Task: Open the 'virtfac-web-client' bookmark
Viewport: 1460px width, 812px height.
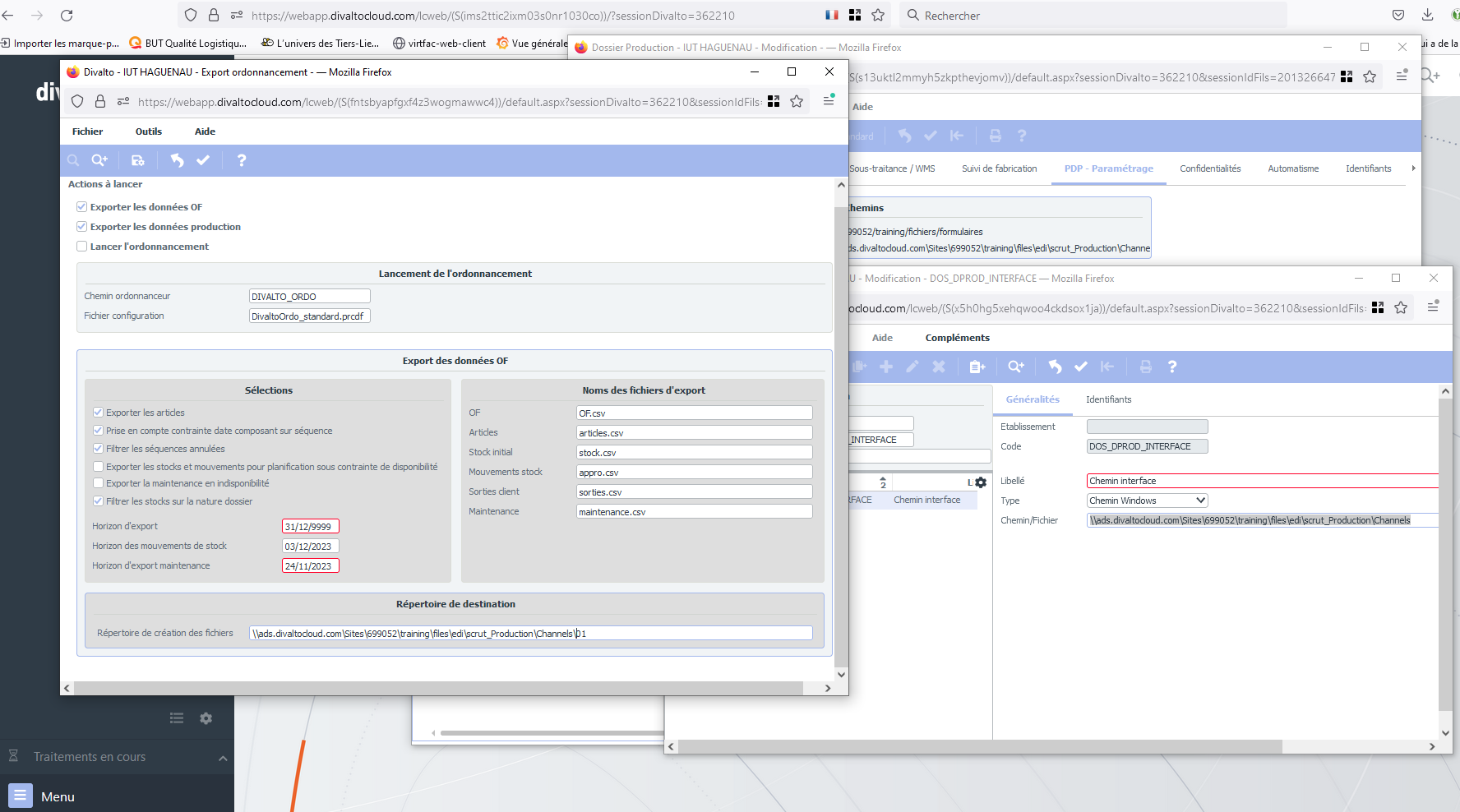Action: 439,43
